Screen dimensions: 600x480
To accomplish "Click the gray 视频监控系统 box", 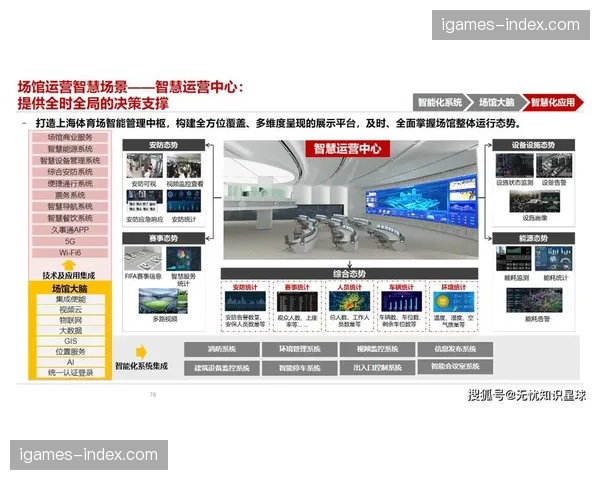I will point(378,349).
